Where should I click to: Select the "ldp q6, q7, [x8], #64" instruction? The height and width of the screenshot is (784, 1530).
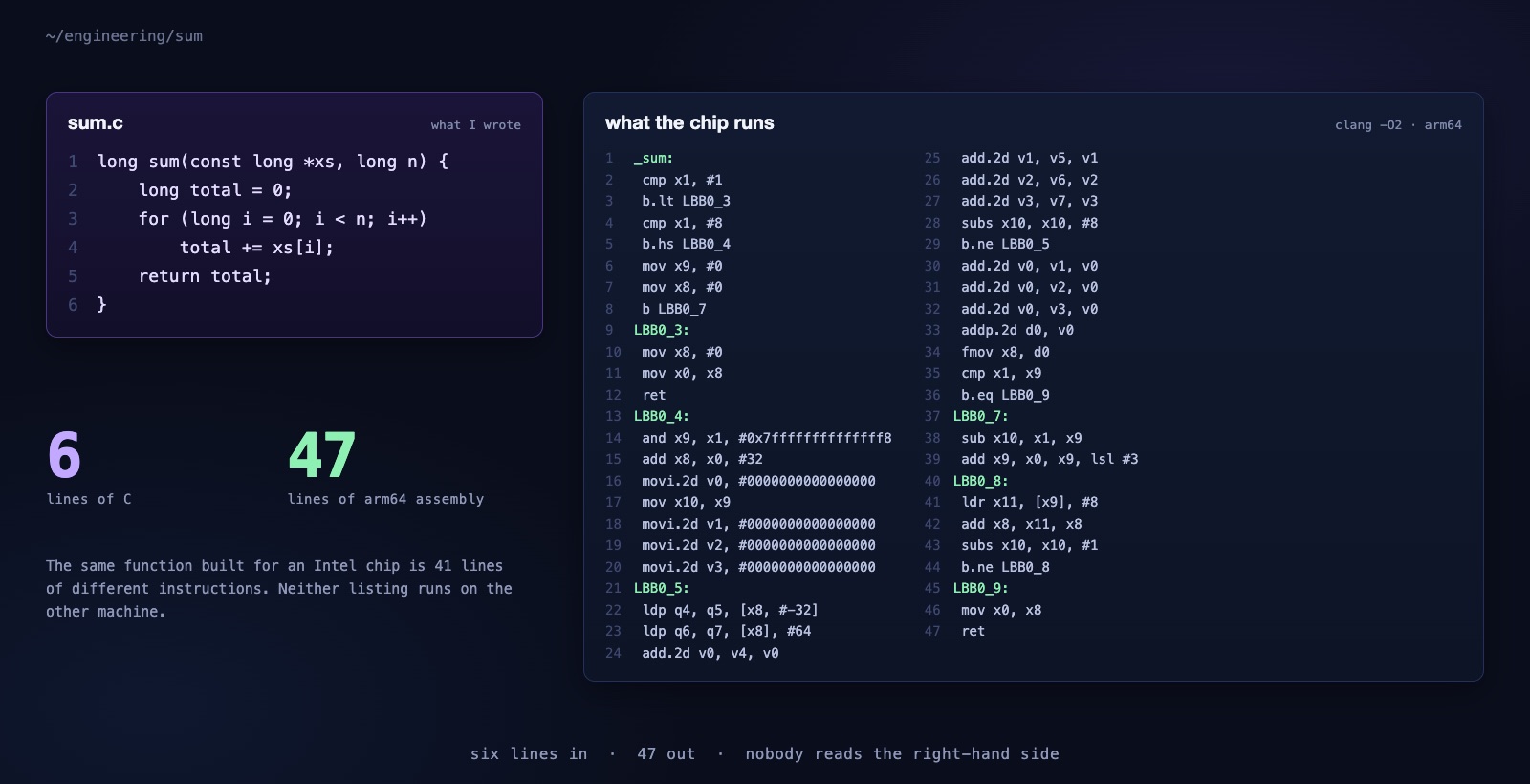coord(726,632)
